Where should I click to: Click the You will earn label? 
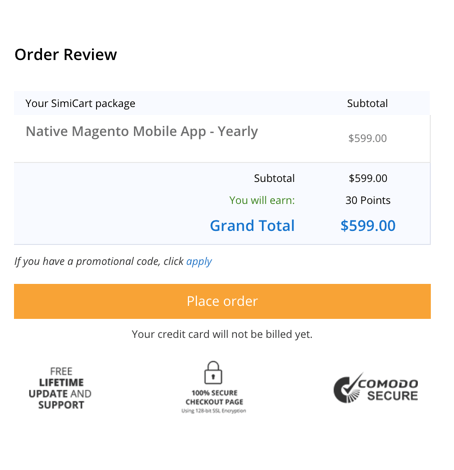pos(262,200)
